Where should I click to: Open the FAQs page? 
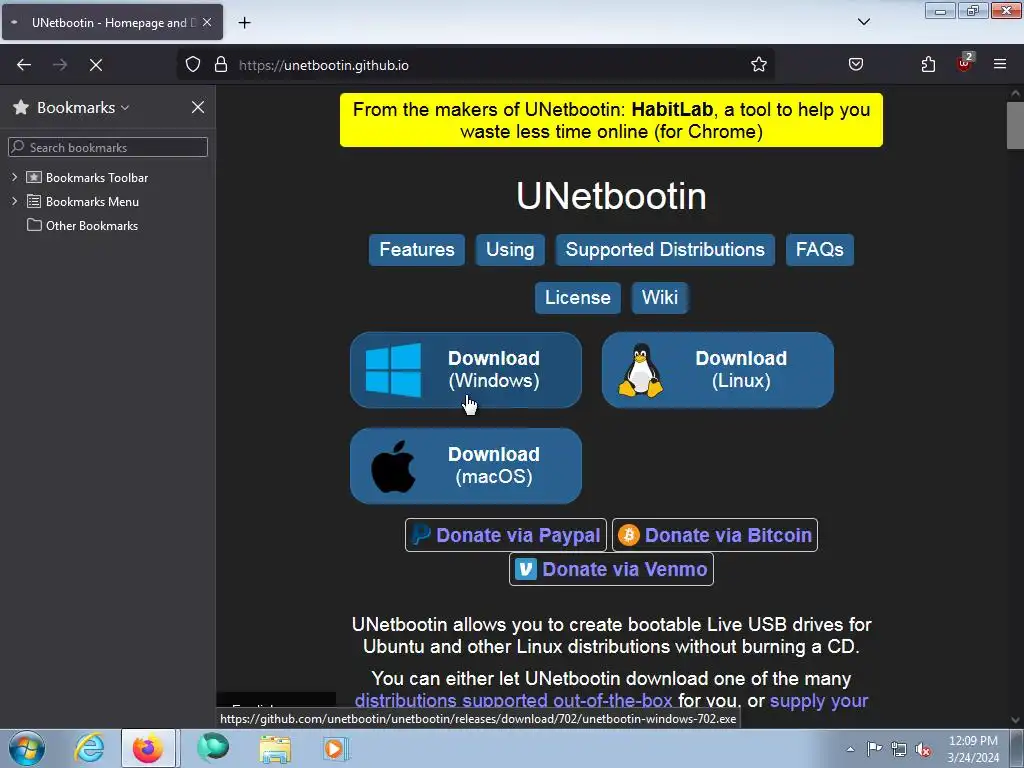pos(820,249)
